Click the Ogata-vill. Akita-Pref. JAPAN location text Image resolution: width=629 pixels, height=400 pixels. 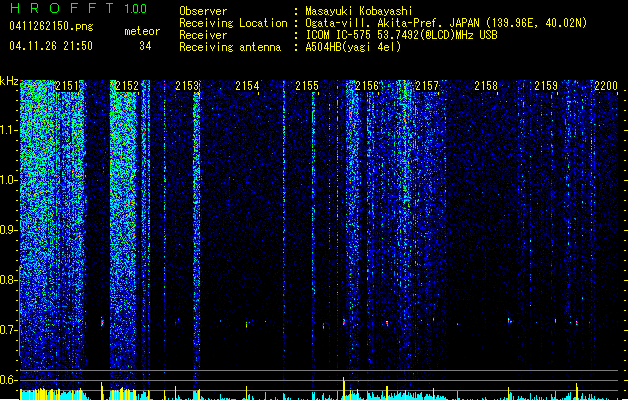(x=446, y=23)
